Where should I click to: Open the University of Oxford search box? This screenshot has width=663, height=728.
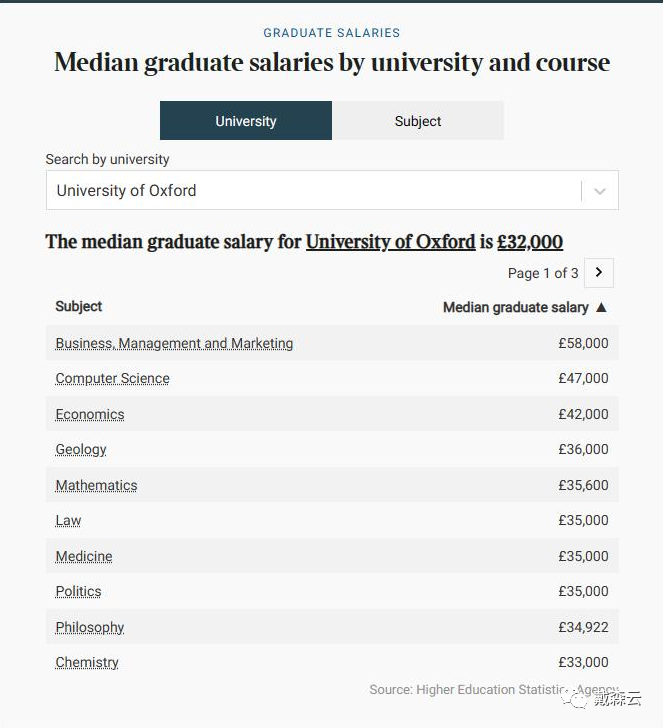(x=332, y=190)
